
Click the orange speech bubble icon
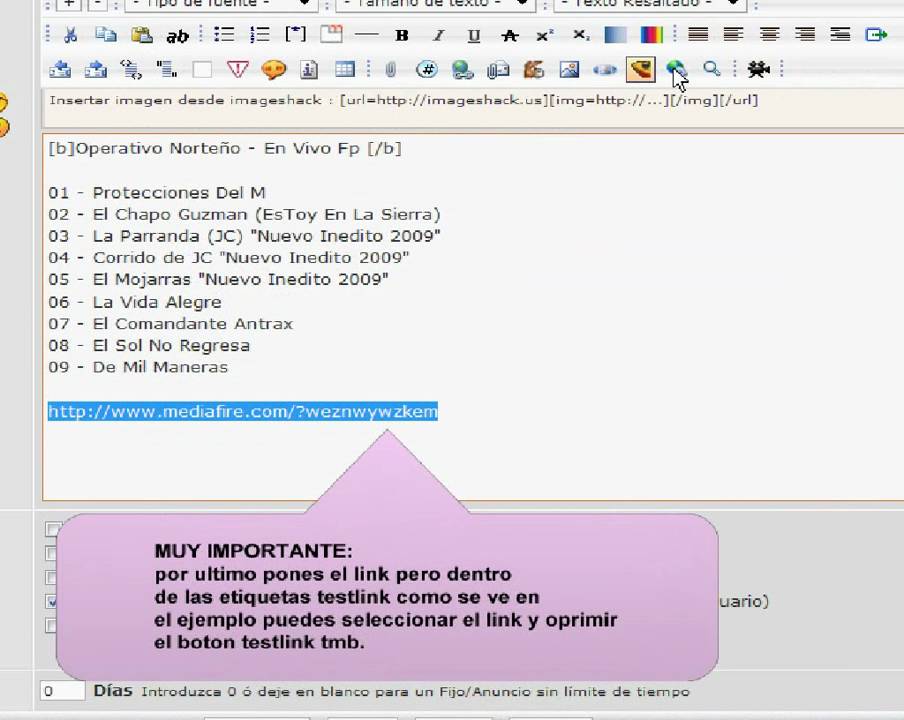coord(273,70)
